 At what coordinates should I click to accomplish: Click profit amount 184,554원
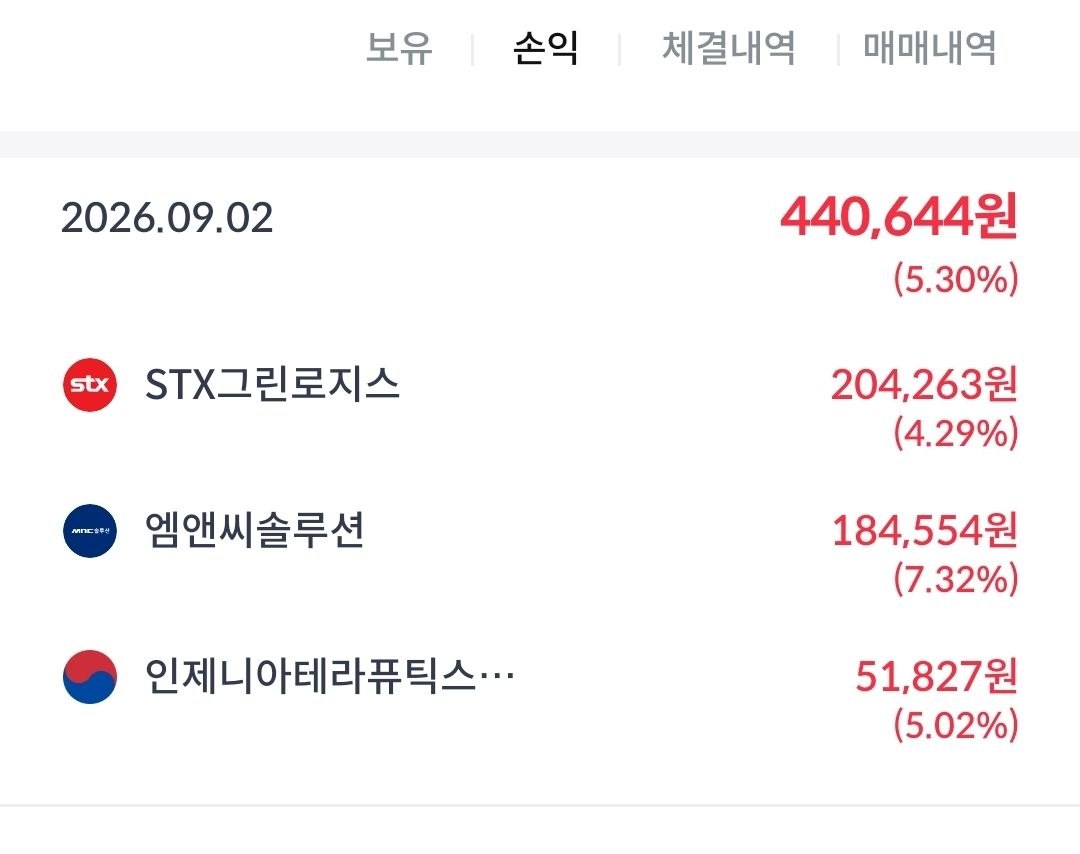coord(925,530)
